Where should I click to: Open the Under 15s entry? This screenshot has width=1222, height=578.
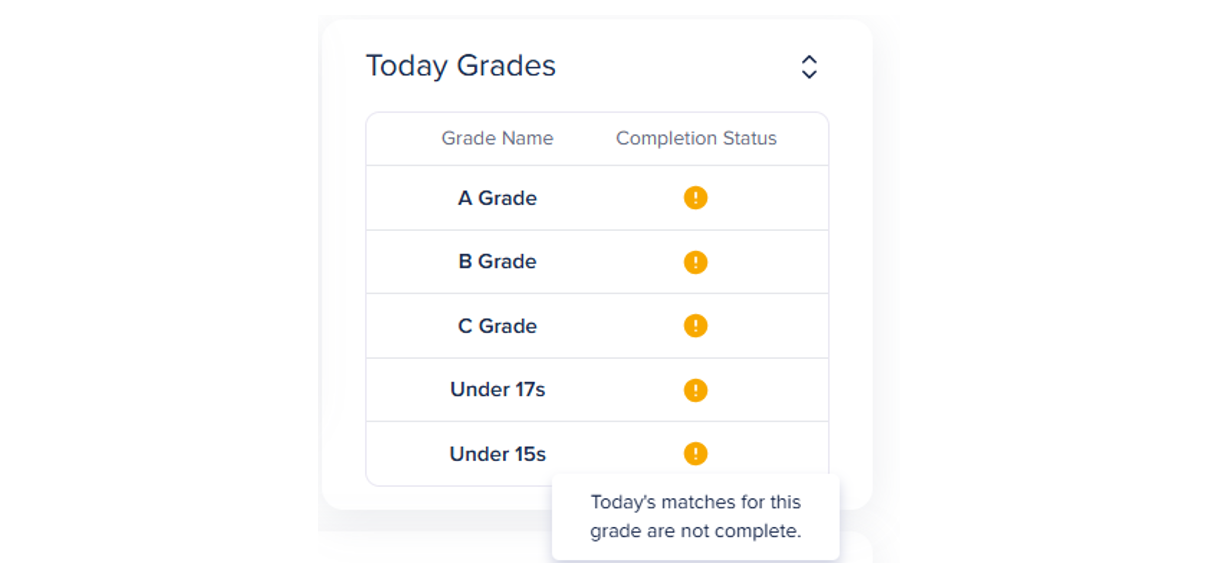pos(497,454)
